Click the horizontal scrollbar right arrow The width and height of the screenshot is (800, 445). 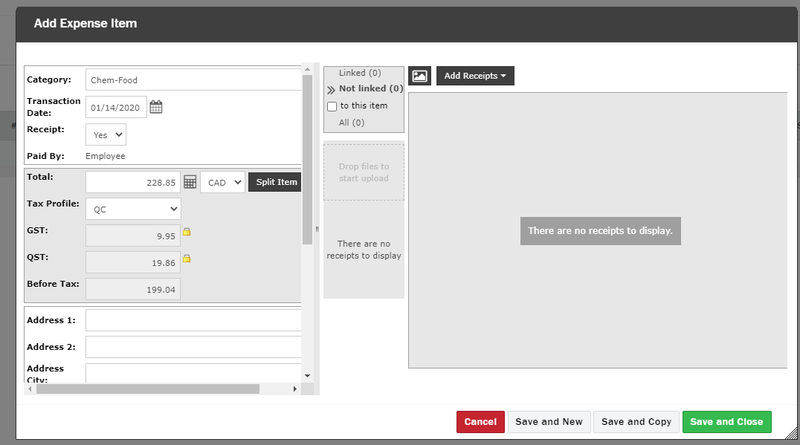[295, 389]
